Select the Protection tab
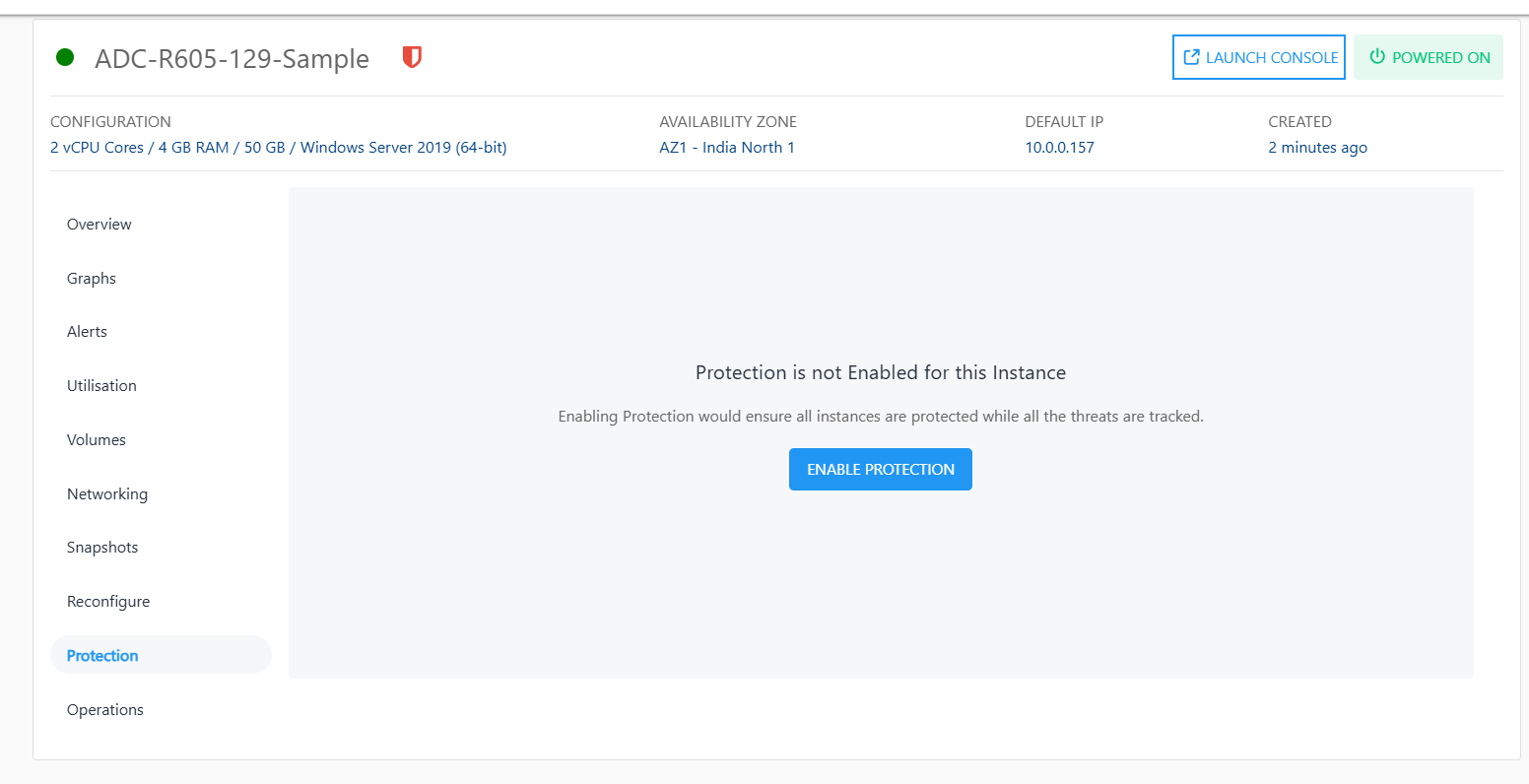This screenshot has width=1529, height=784. 101,655
